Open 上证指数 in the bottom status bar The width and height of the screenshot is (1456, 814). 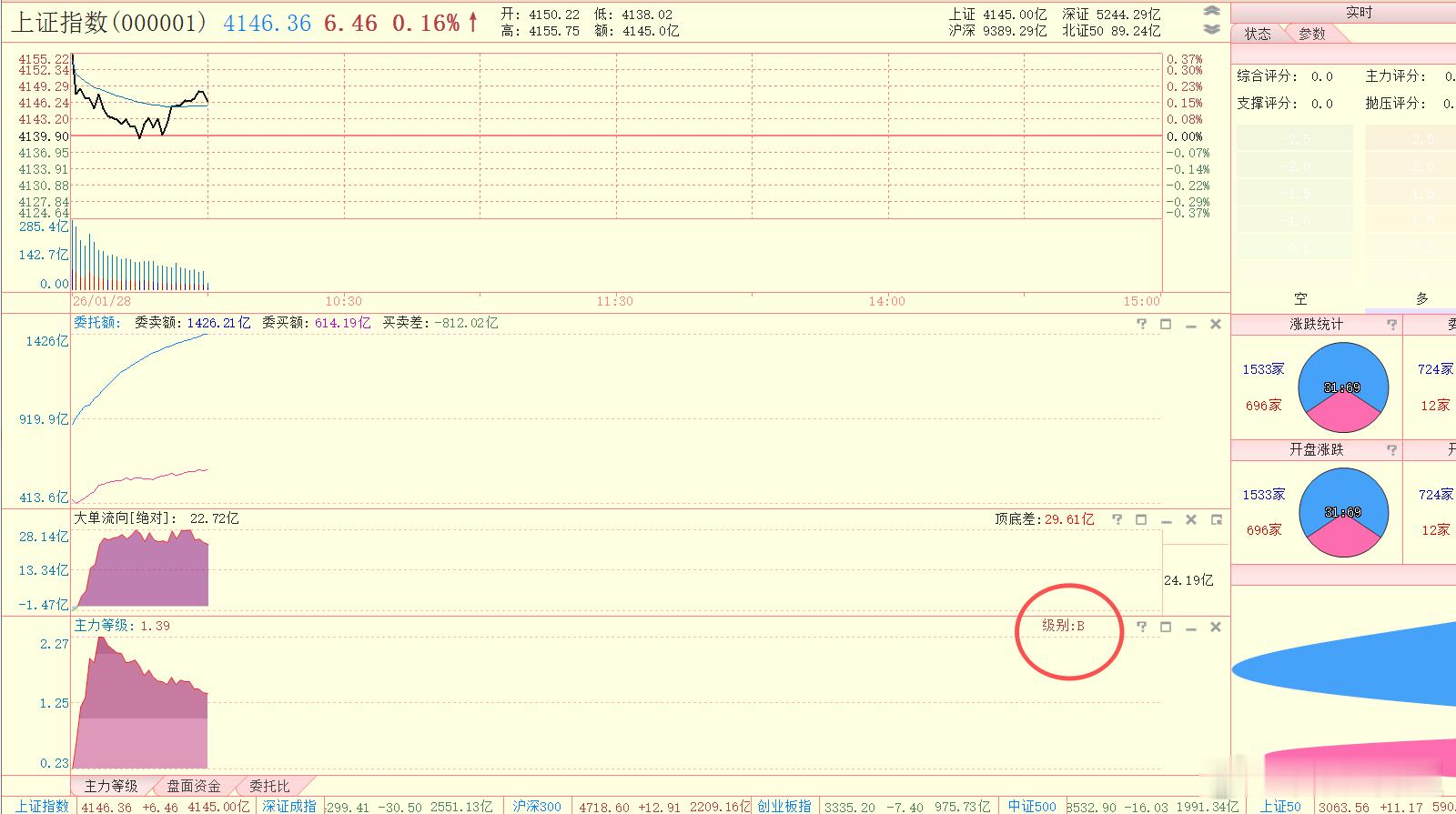coord(42,806)
